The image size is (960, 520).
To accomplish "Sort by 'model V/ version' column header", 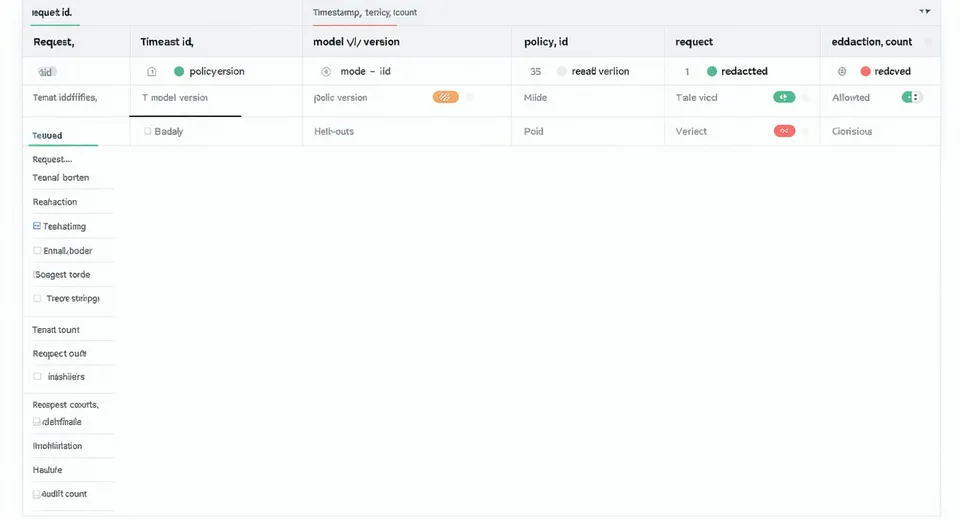I will click(356, 42).
